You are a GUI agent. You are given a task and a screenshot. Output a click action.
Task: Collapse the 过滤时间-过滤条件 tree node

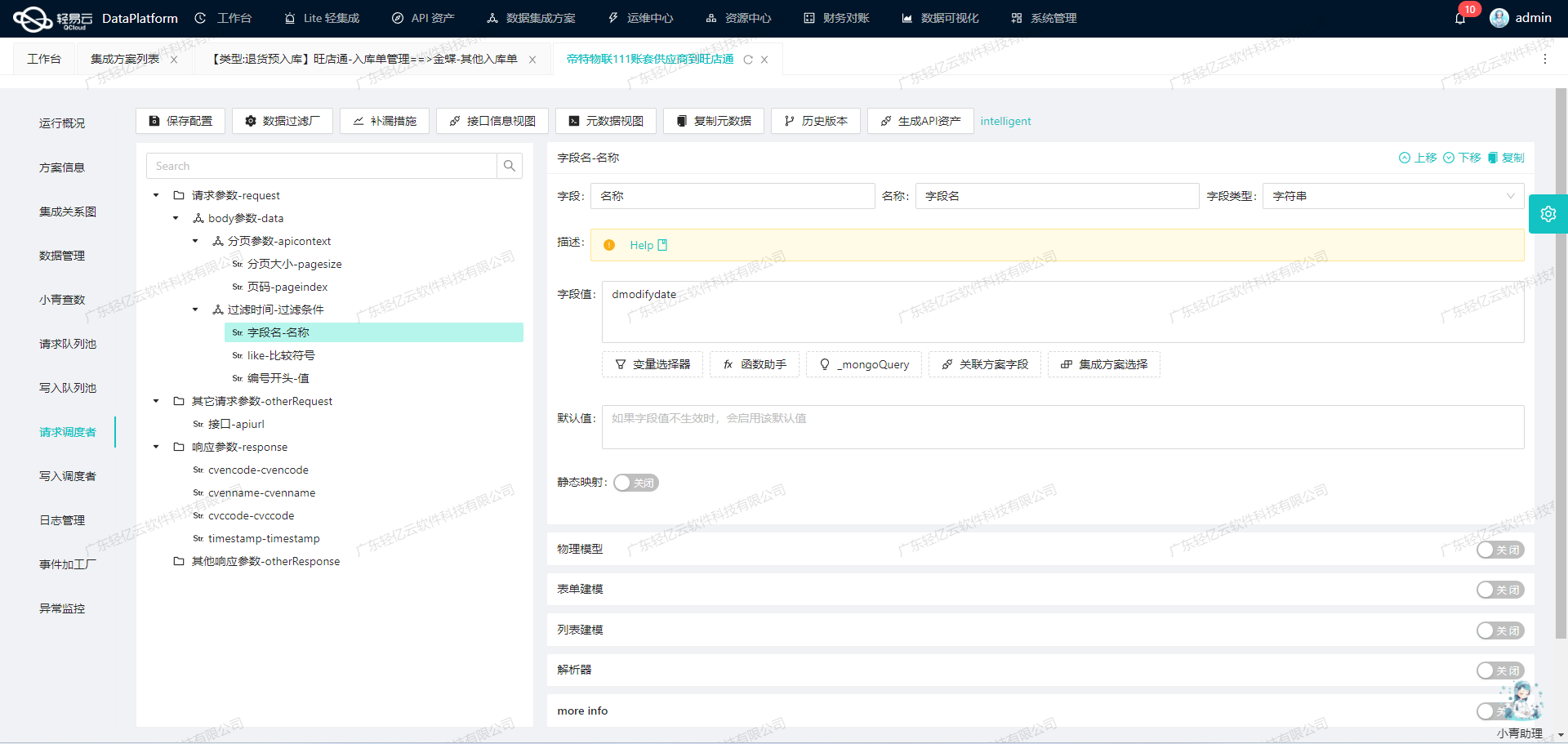195,310
